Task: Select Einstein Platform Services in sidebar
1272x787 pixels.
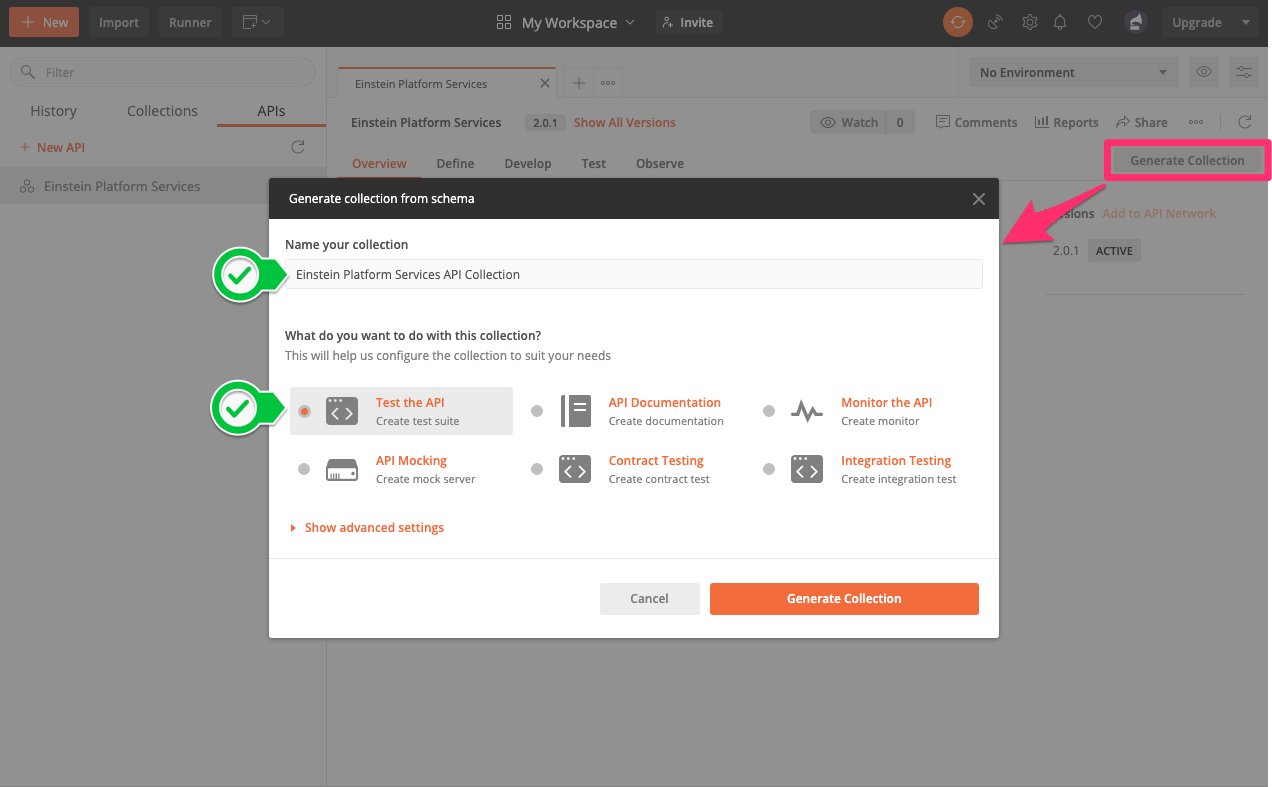Action: click(x=163, y=186)
